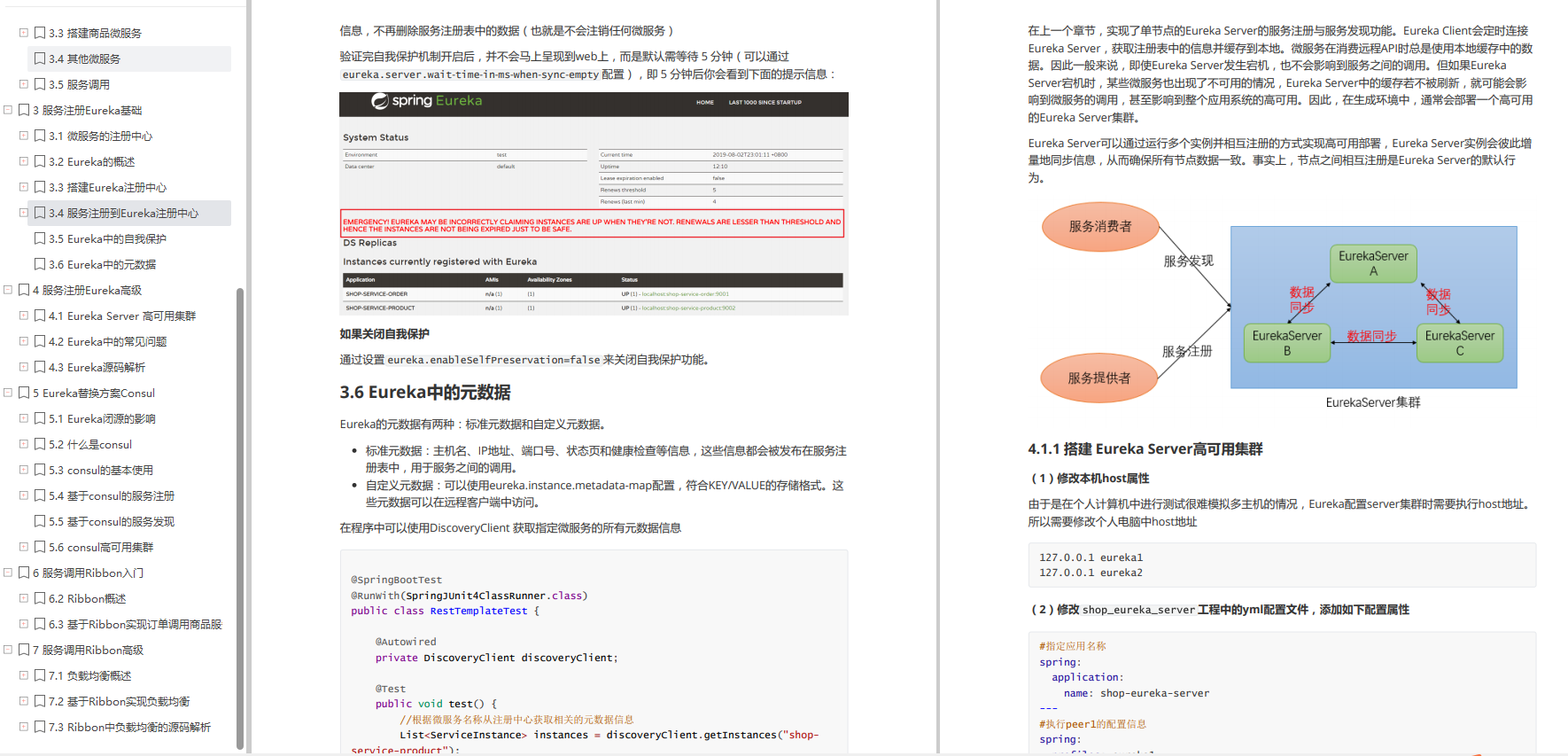Click the bookmark icon beside 5.1 Eureka闭源的影响
Image resolution: width=1568 pixels, height=756 pixels.
click(40, 418)
